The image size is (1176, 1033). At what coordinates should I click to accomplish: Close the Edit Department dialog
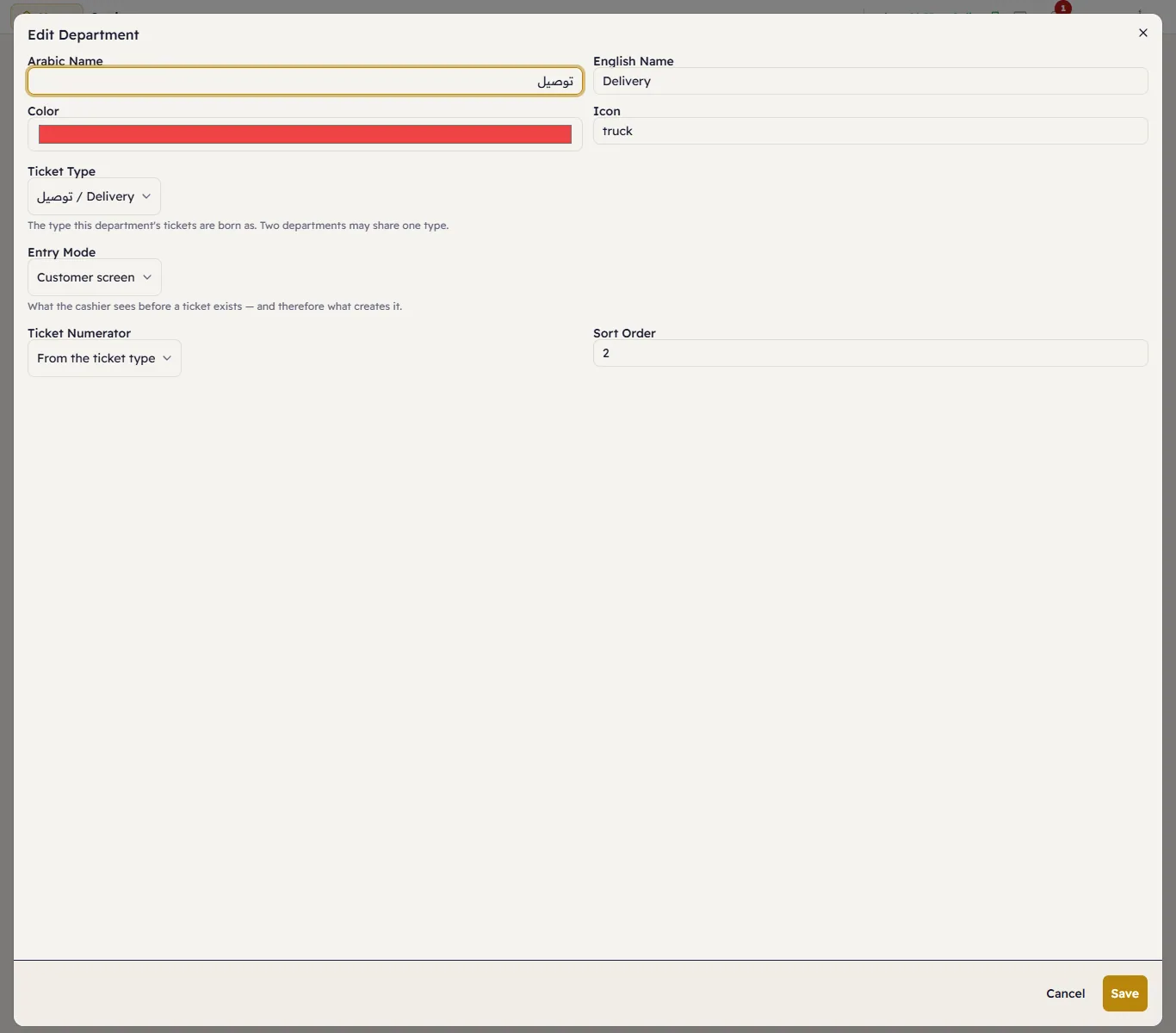point(1143,33)
